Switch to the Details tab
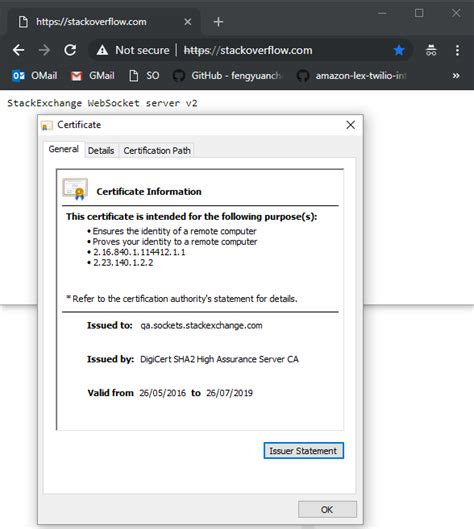This screenshot has height=529, width=474. click(101, 150)
